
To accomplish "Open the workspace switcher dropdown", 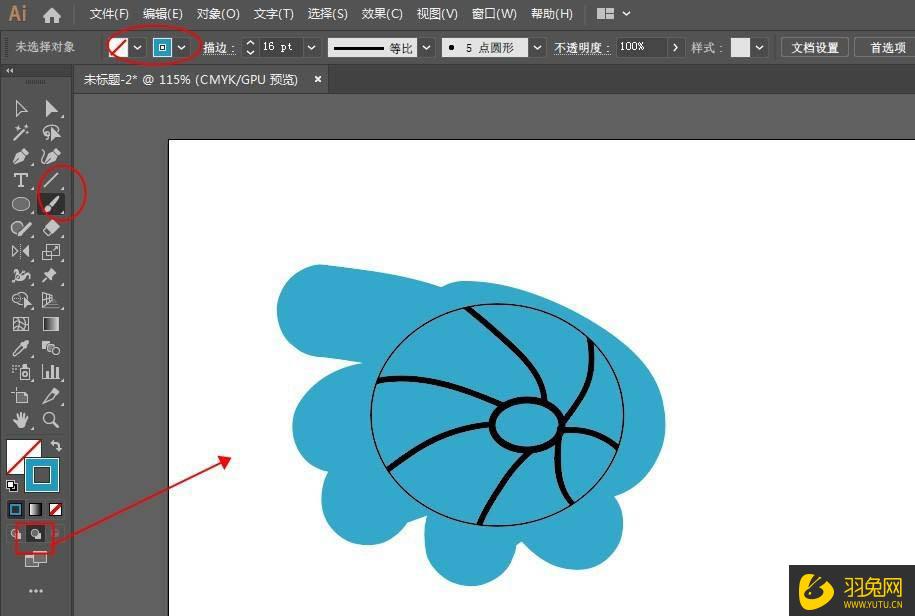I will click(613, 13).
